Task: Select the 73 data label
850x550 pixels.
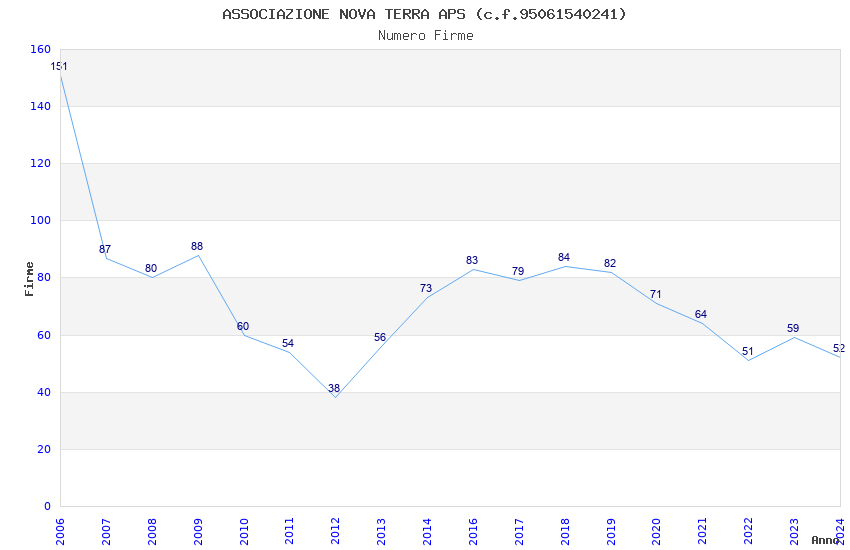Action: (x=426, y=288)
